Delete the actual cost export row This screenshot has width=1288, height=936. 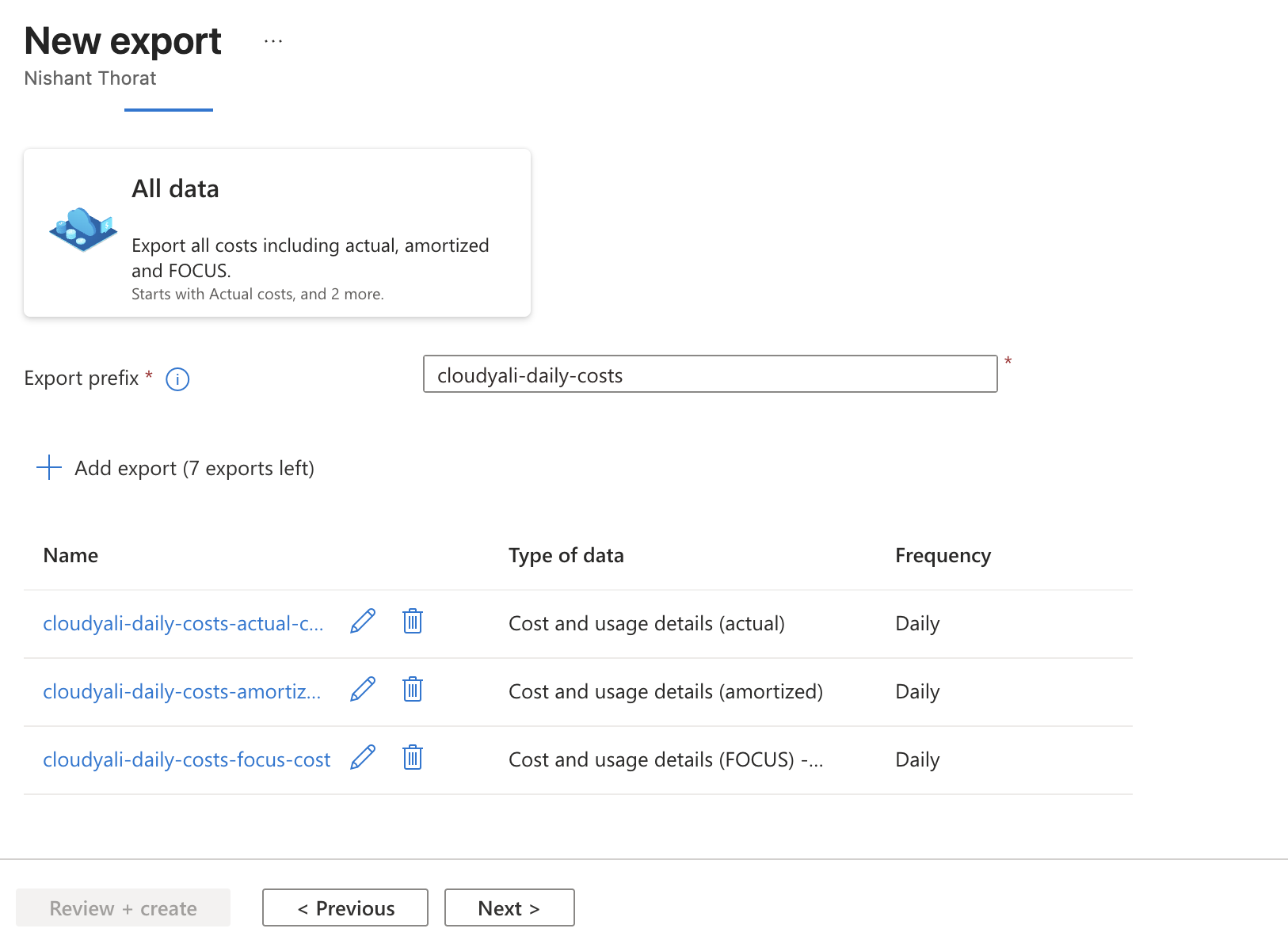pyautogui.click(x=412, y=622)
